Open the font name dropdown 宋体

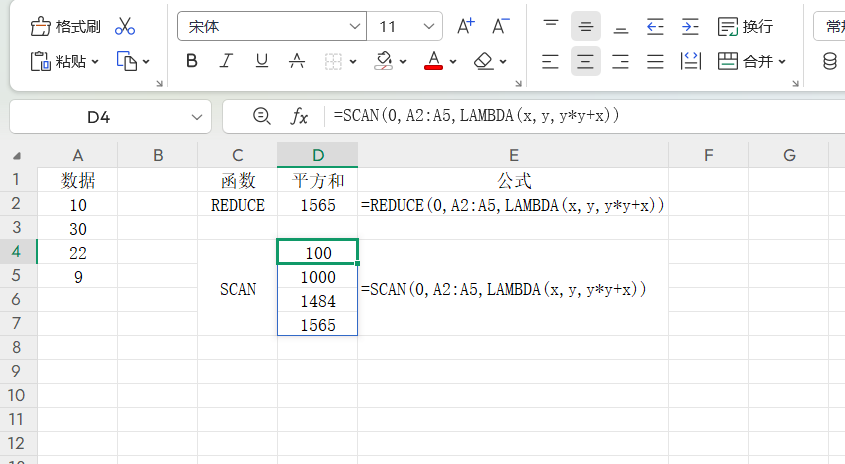point(355,26)
